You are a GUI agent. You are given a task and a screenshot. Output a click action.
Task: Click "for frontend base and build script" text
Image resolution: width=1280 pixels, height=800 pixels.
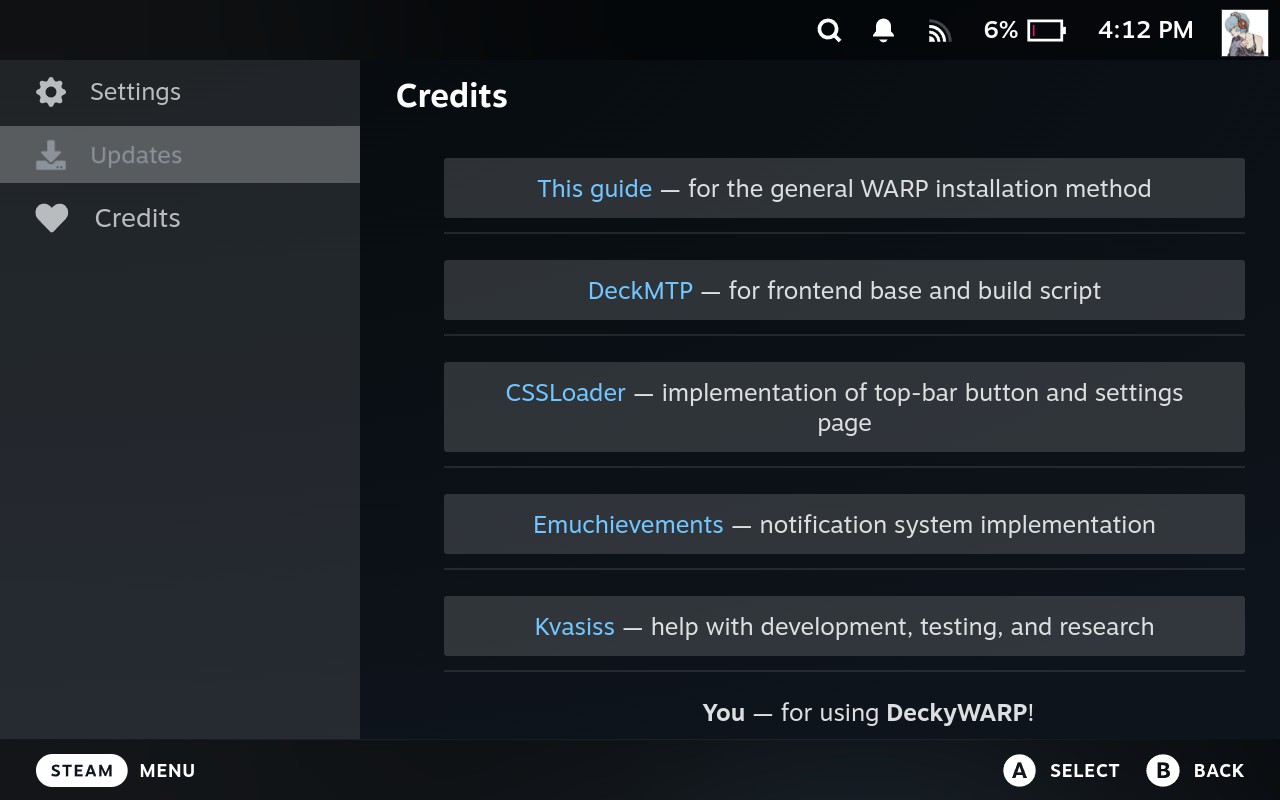coord(914,291)
